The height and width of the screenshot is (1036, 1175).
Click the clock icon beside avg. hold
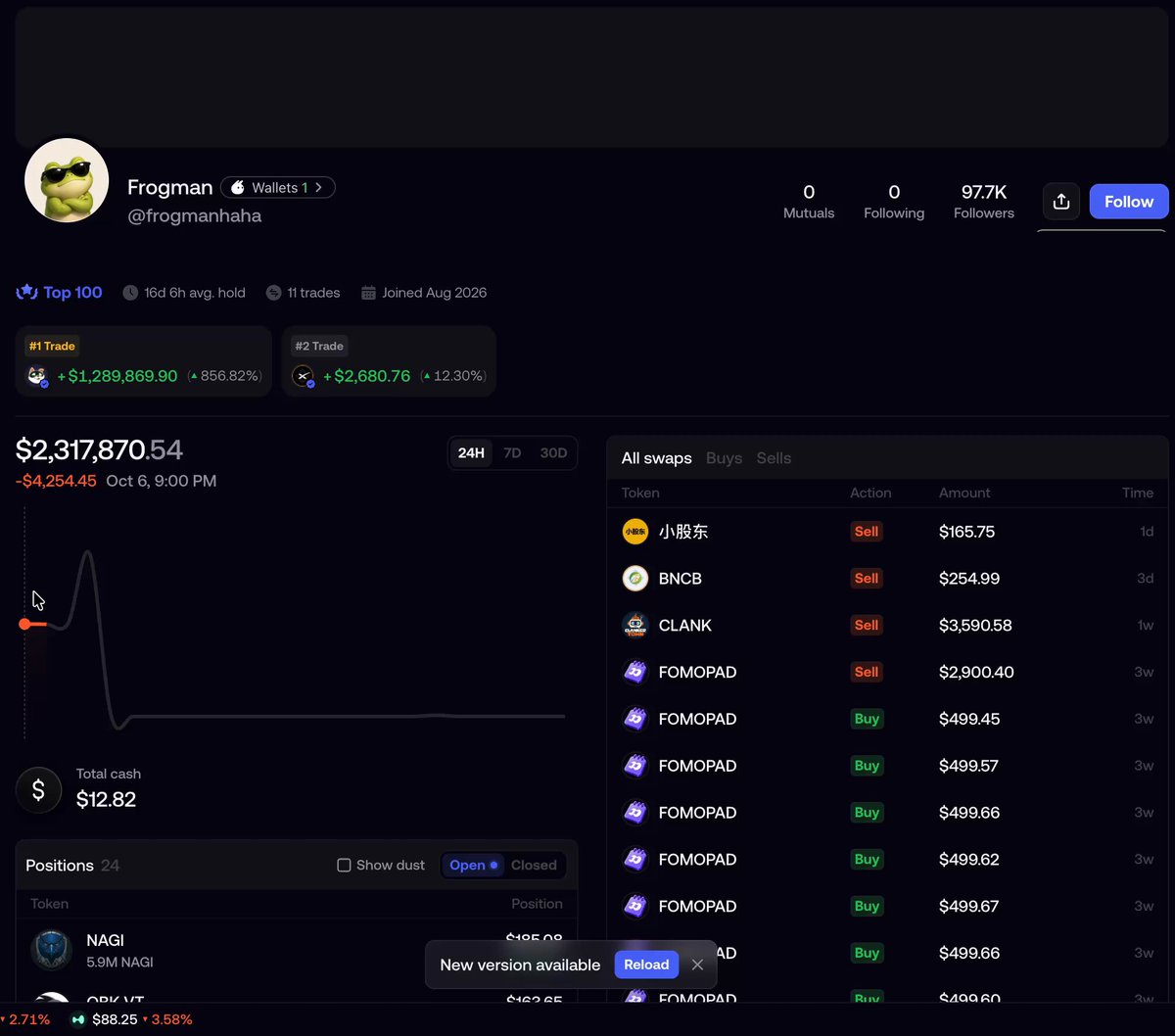(x=130, y=293)
